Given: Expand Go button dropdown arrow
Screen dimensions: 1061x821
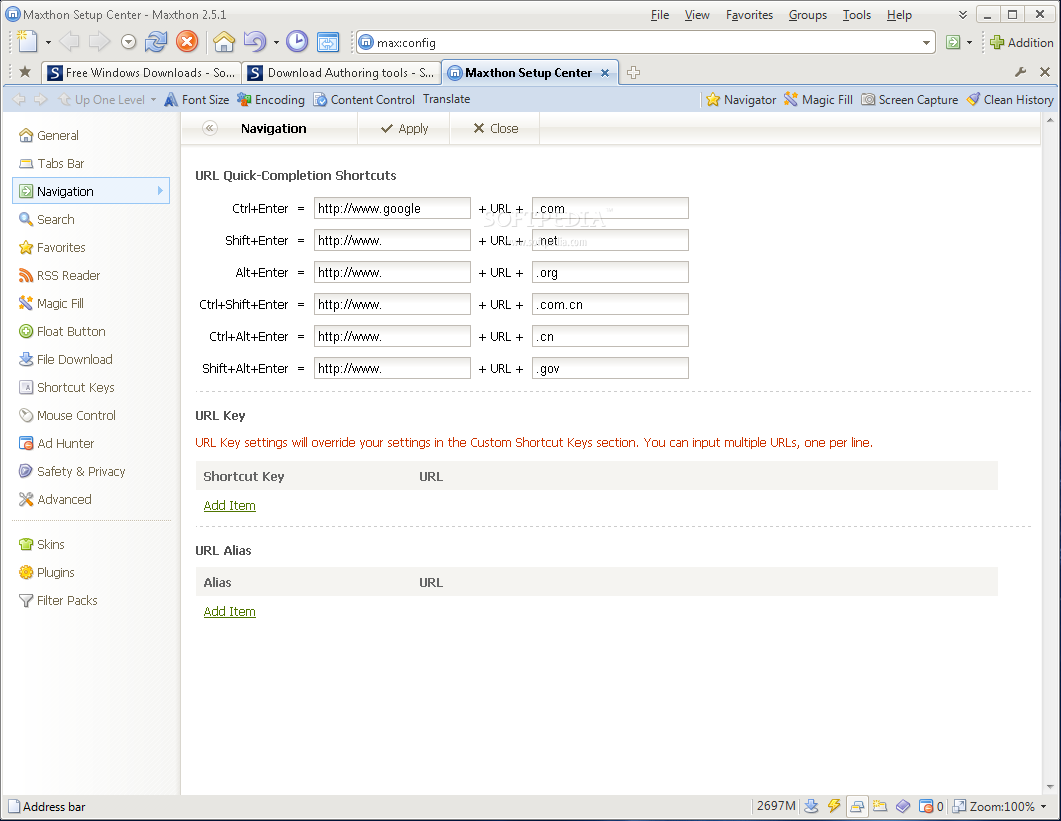Looking at the screenshot, I should coord(969,43).
